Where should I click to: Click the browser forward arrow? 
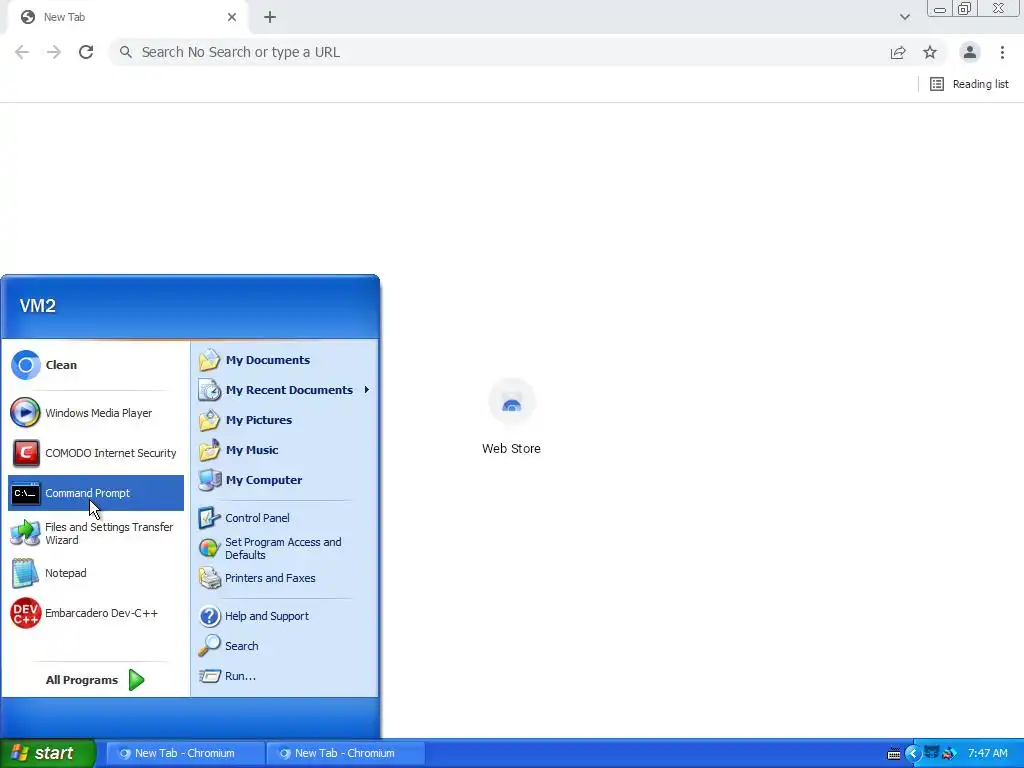[54, 52]
